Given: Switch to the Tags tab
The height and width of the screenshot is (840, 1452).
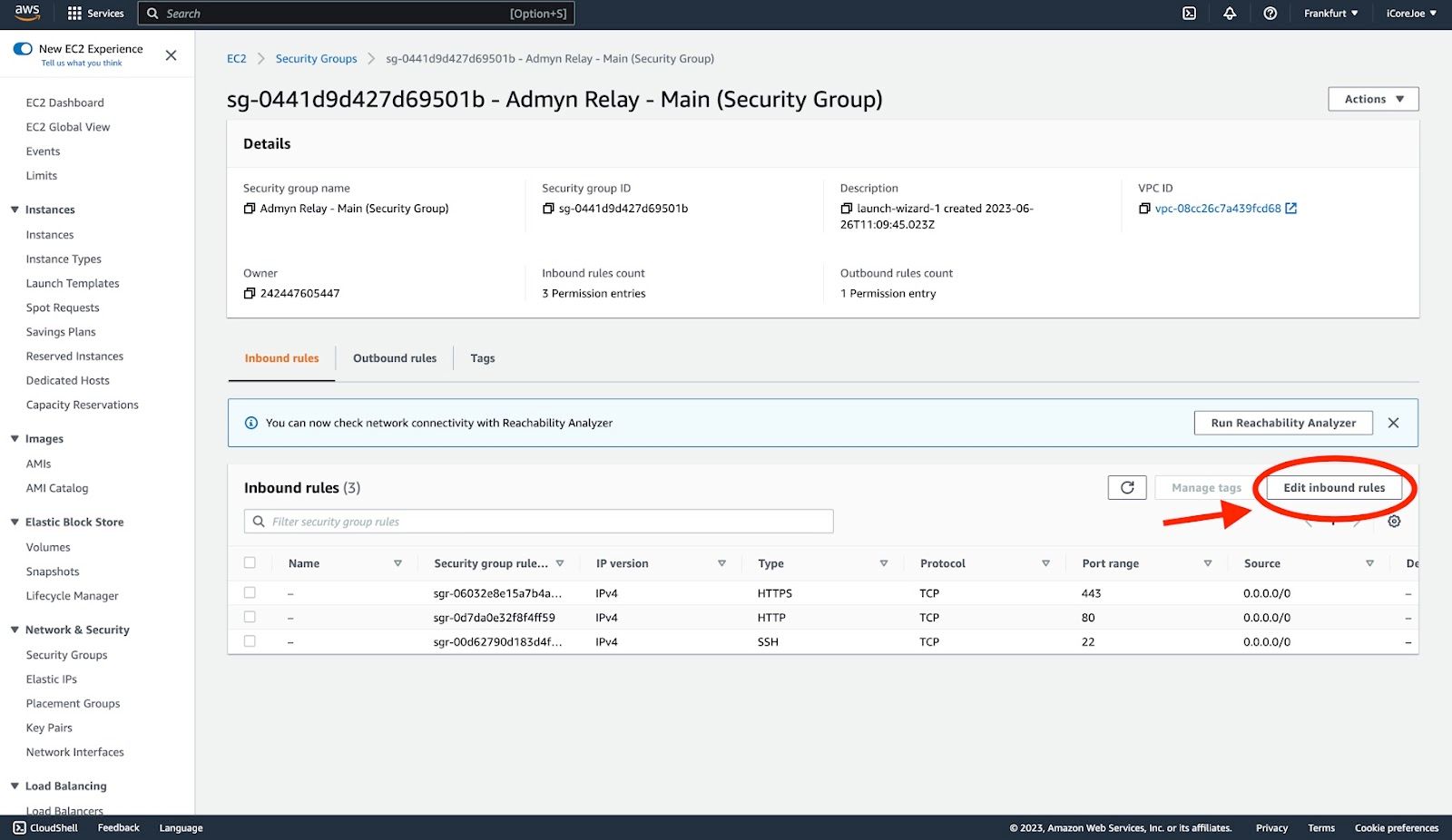Looking at the screenshot, I should 483,359.
